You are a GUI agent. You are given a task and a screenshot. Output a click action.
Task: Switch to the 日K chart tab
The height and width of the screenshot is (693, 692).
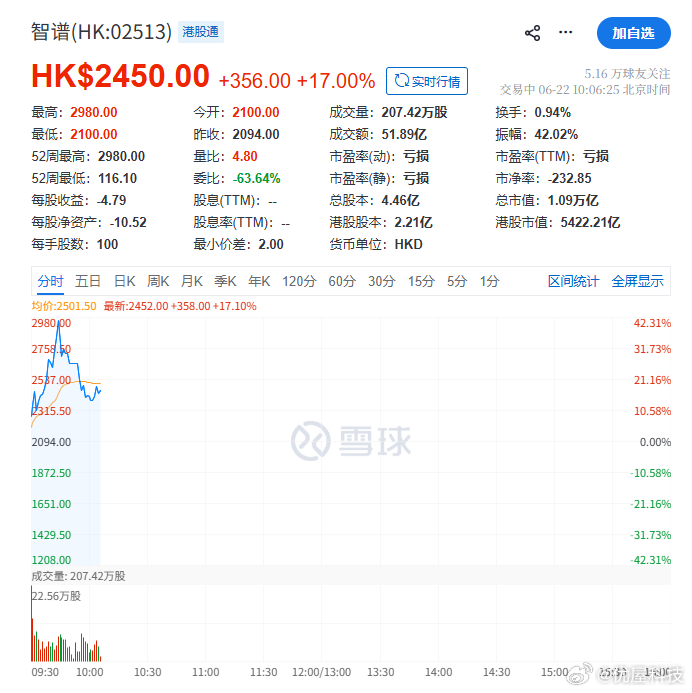pos(125,281)
